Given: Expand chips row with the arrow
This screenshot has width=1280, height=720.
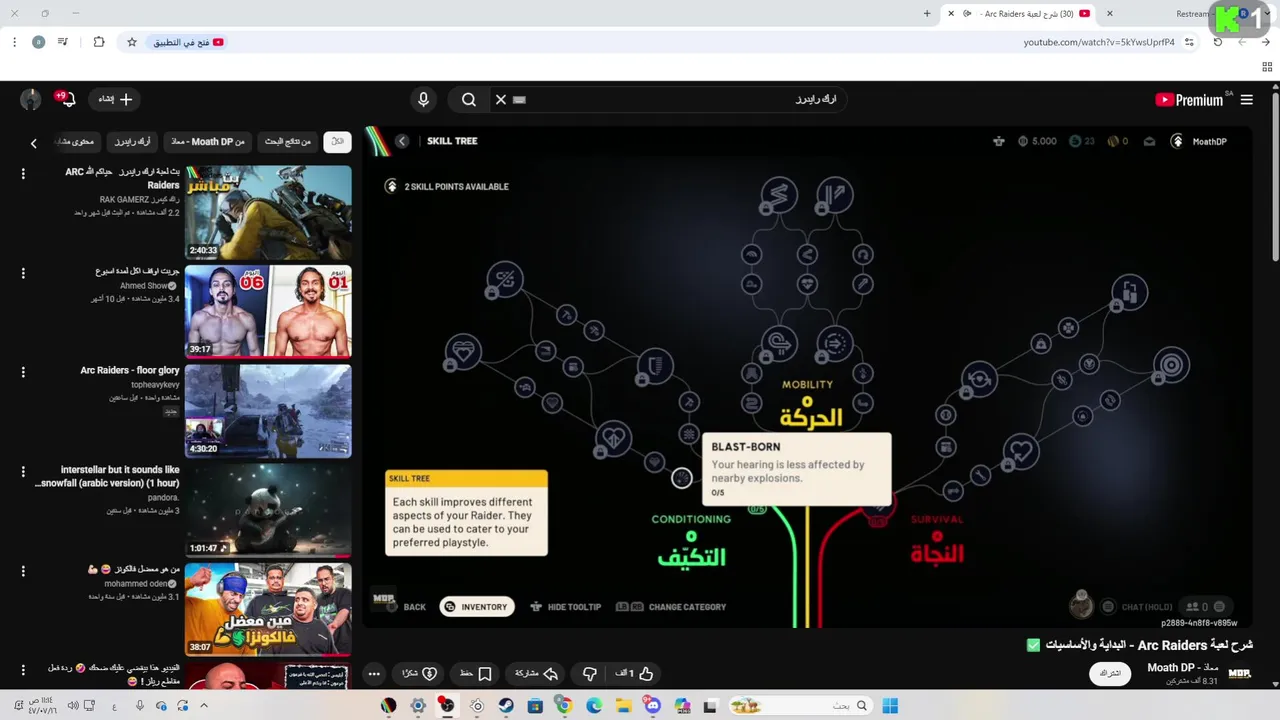Looking at the screenshot, I should pos(33,143).
